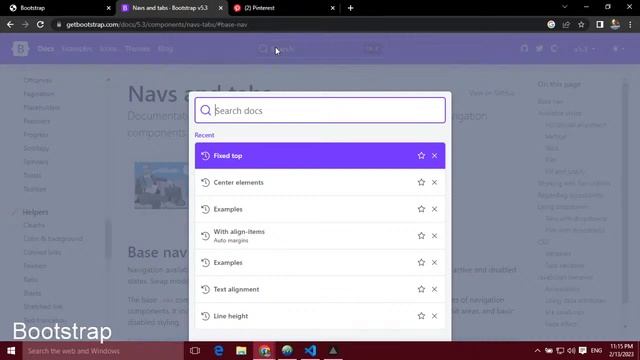
Task: Click Search the web and Windows box
Action: click(x=103, y=351)
